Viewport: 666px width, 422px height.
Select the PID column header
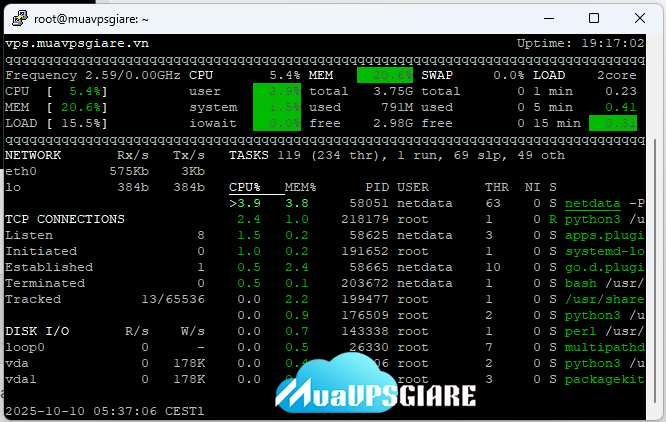point(376,187)
